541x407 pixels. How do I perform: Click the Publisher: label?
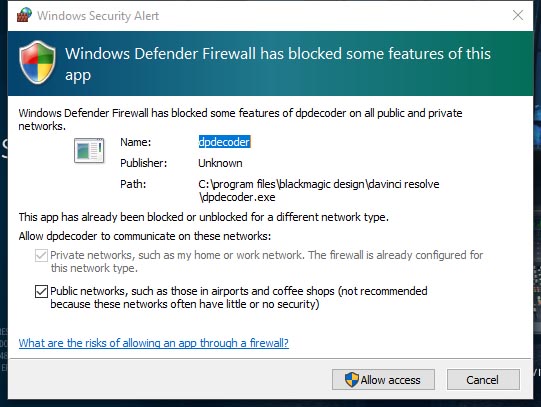[144, 163]
